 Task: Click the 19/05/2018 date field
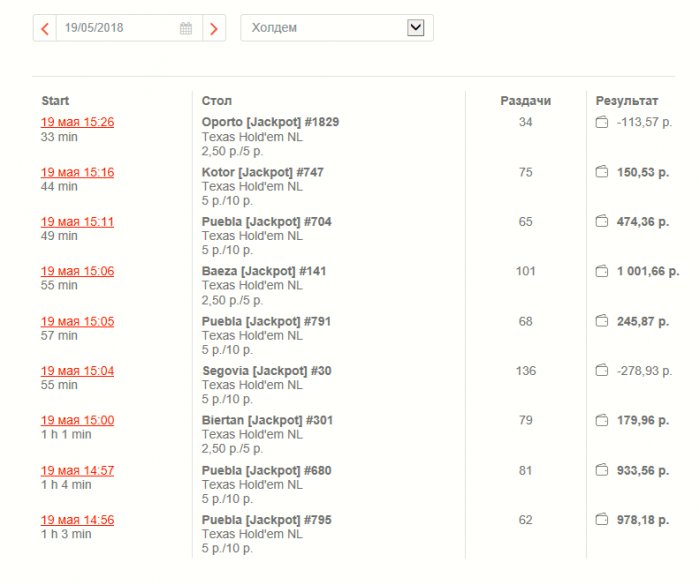(x=129, y=28)
